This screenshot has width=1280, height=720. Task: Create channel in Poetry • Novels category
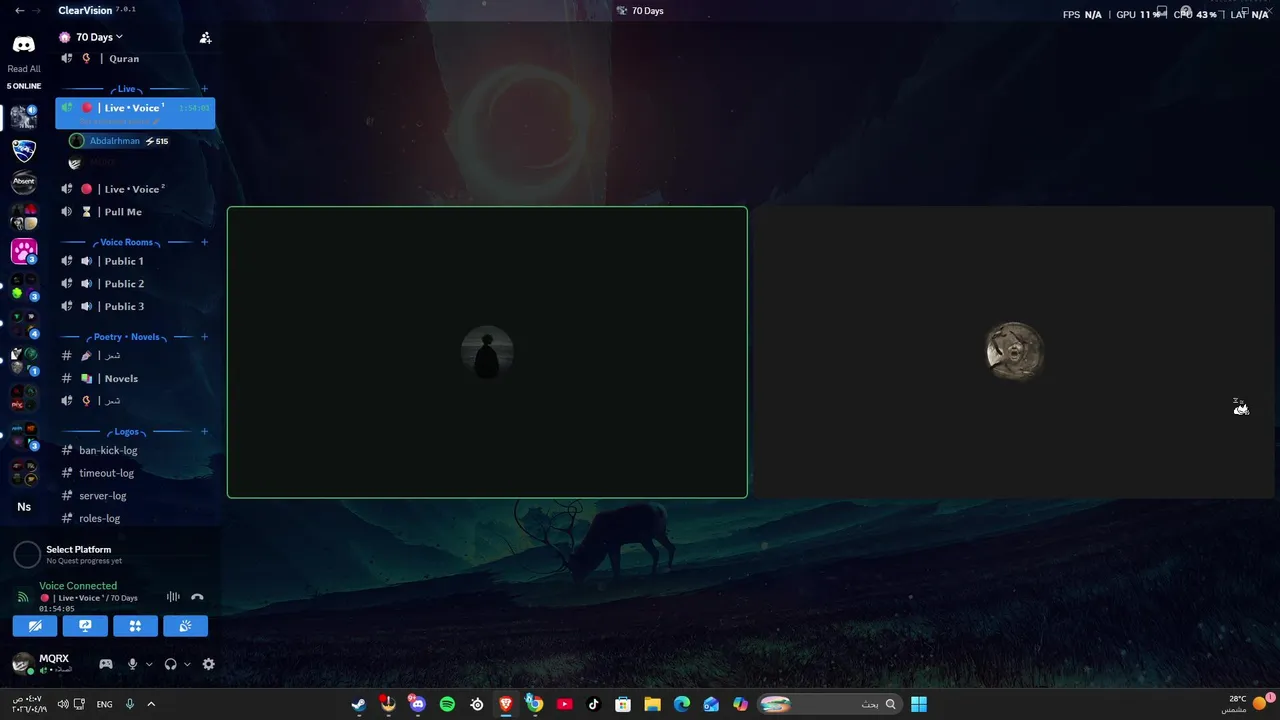tap(205, 337)
